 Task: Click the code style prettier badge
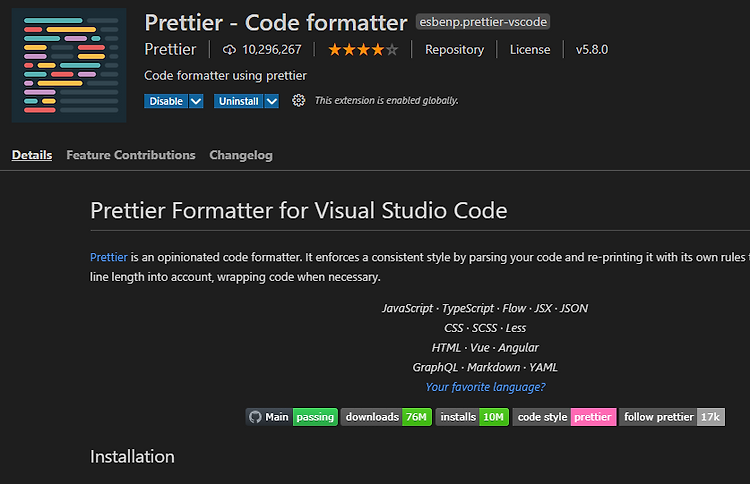point(564,417)
